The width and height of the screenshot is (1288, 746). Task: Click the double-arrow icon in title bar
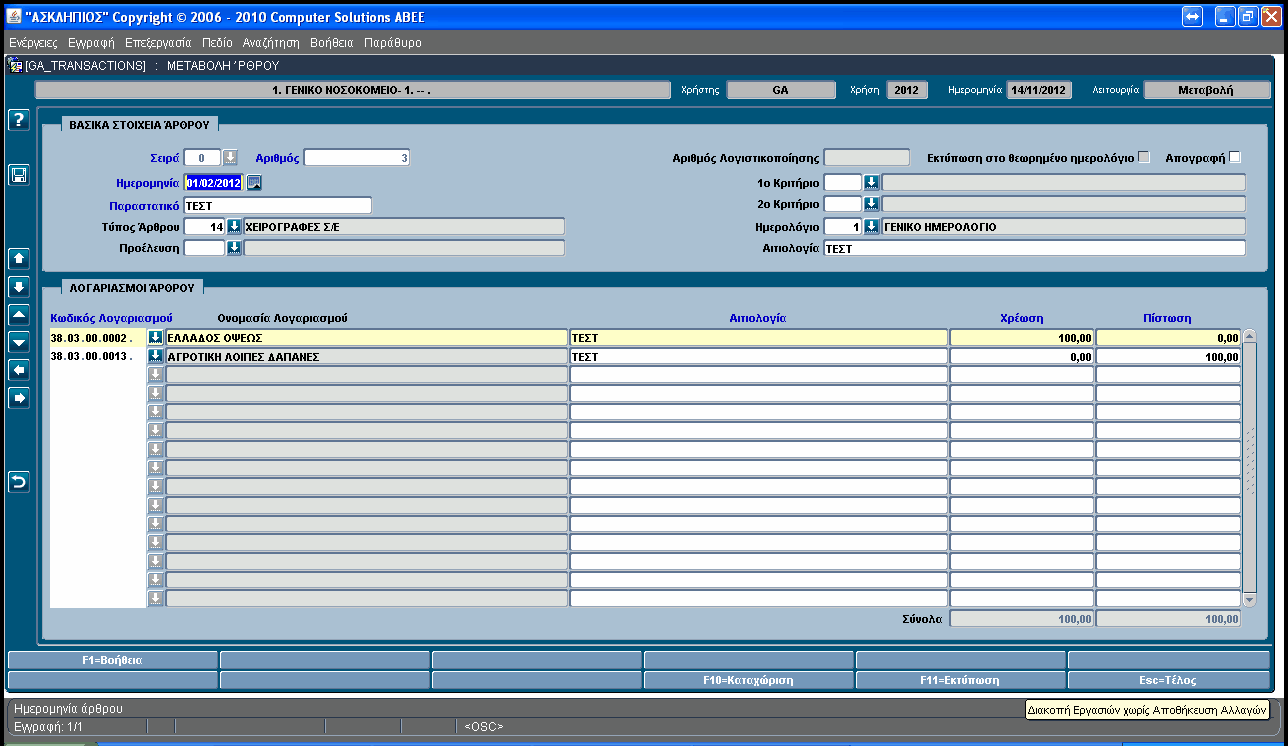(x=1192, y=17)
